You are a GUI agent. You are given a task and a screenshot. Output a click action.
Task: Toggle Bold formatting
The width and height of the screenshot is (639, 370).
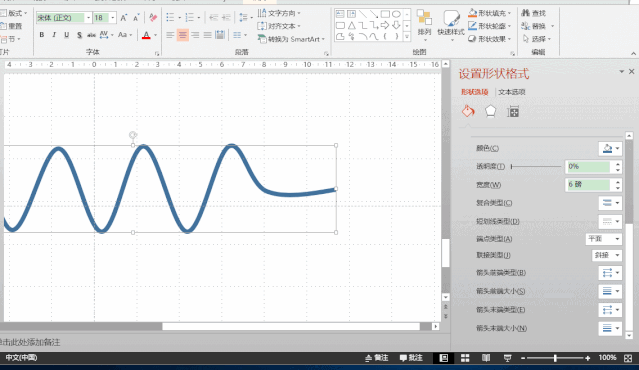tap(42, 35)
